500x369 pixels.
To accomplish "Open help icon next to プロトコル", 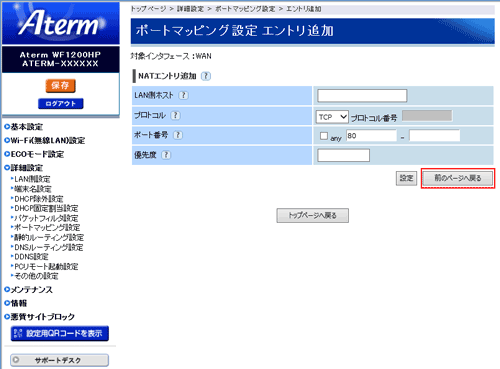I will (175, 116).
